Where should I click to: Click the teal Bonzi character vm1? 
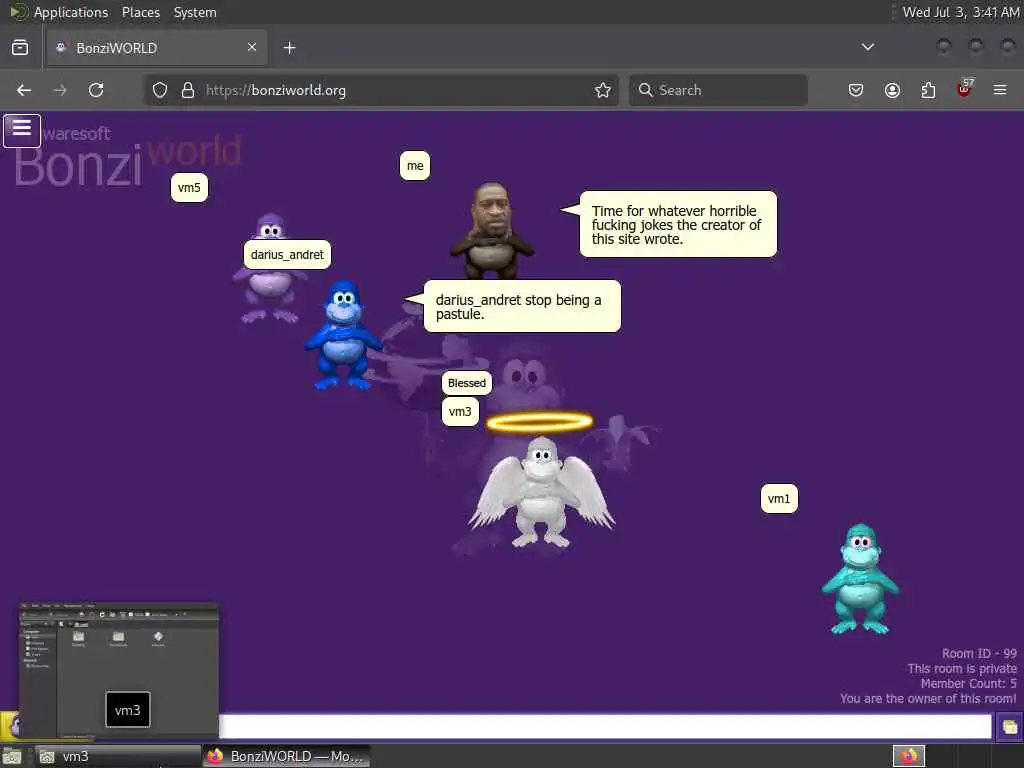click(859, 579)
